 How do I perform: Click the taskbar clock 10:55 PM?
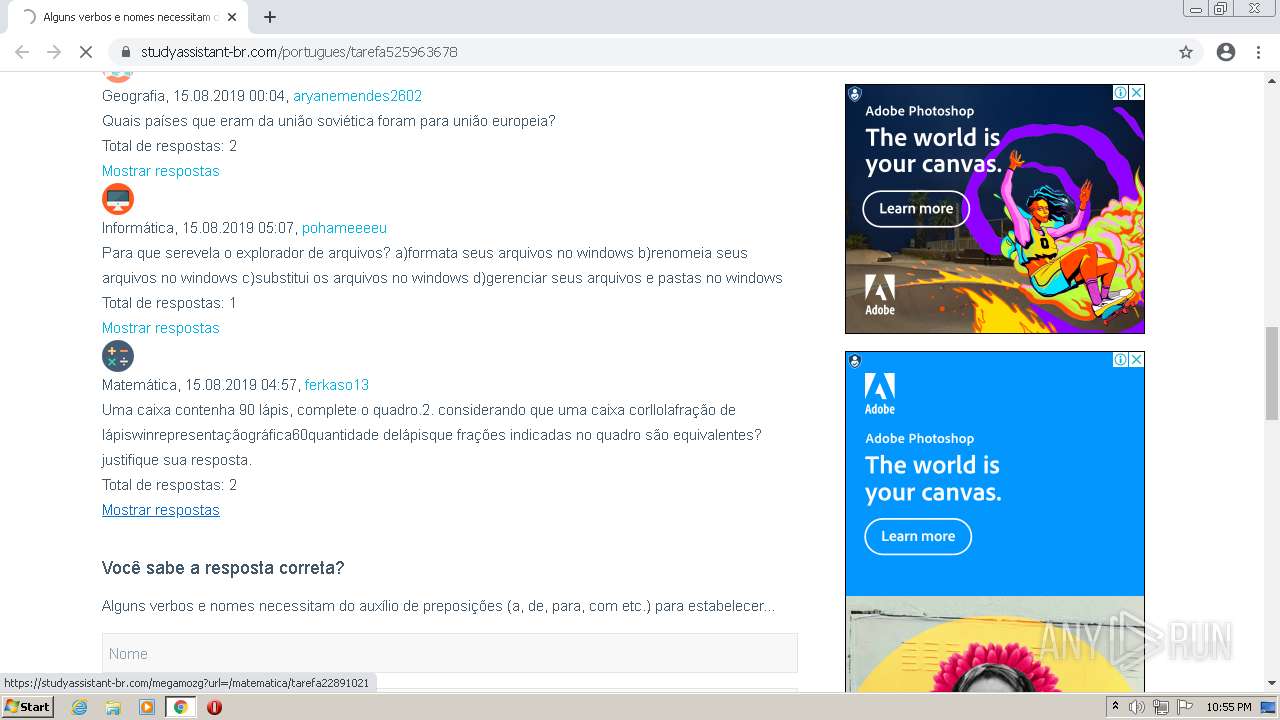(x=1229, y=707)
